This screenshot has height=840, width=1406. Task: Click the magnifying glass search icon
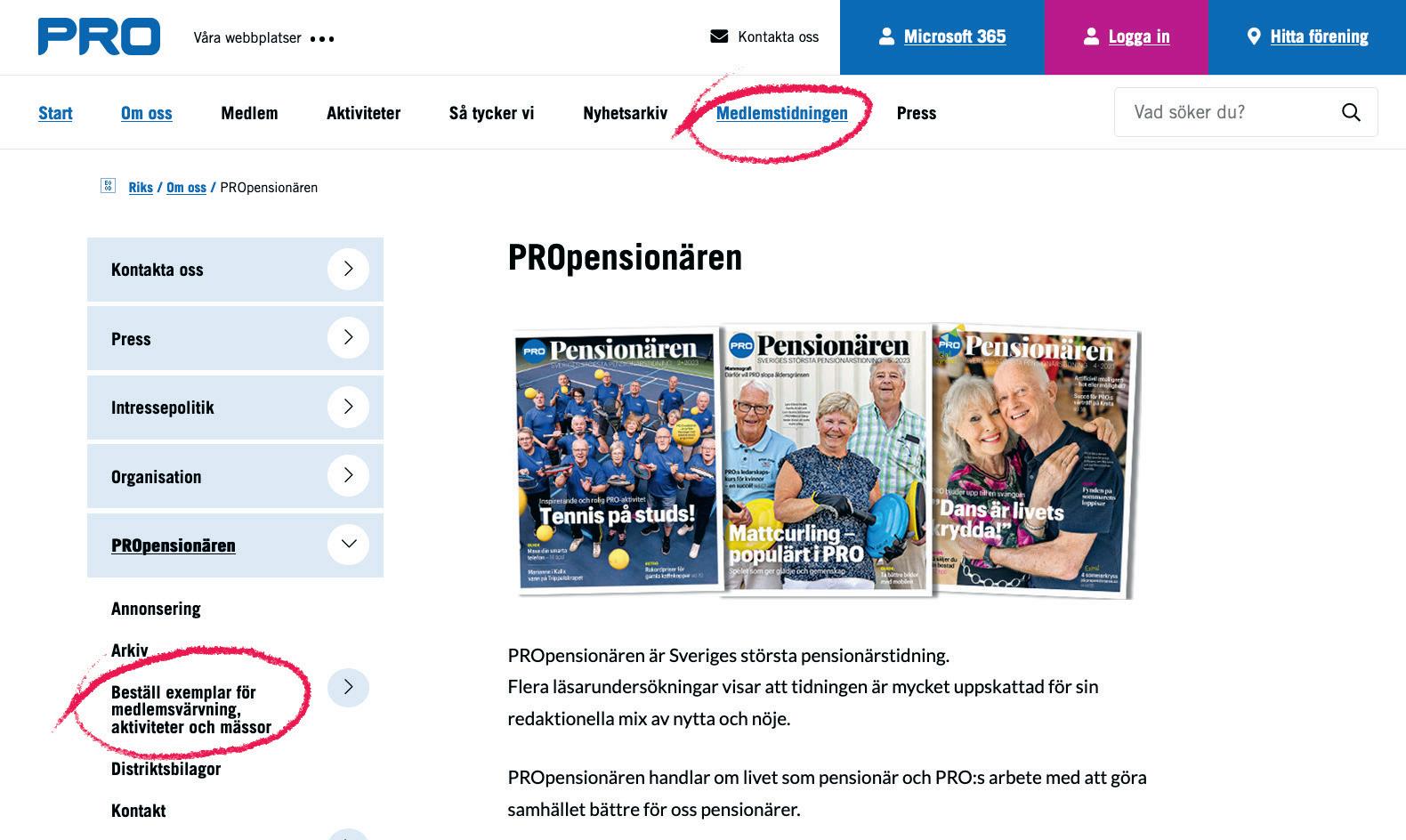click(1351, 112)
